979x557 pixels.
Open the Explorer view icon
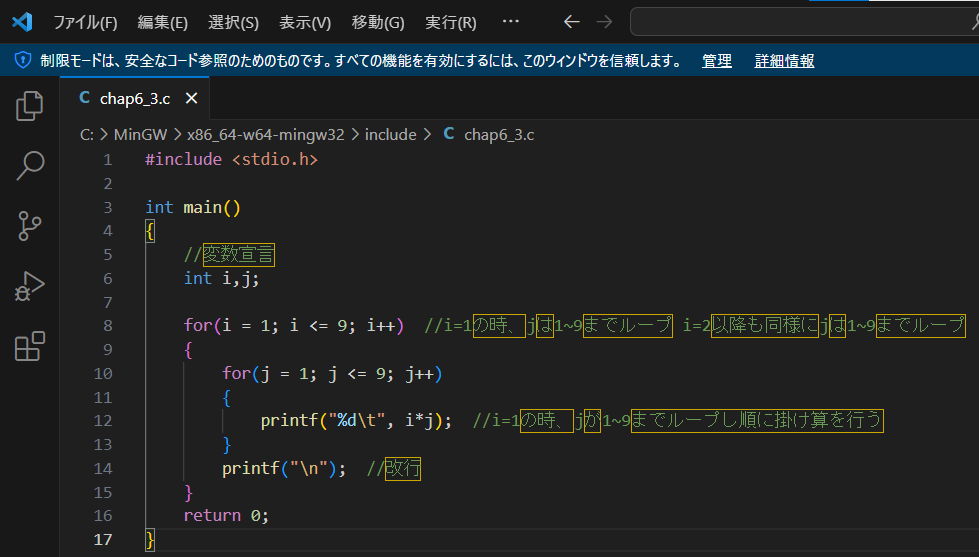point(29,106)
